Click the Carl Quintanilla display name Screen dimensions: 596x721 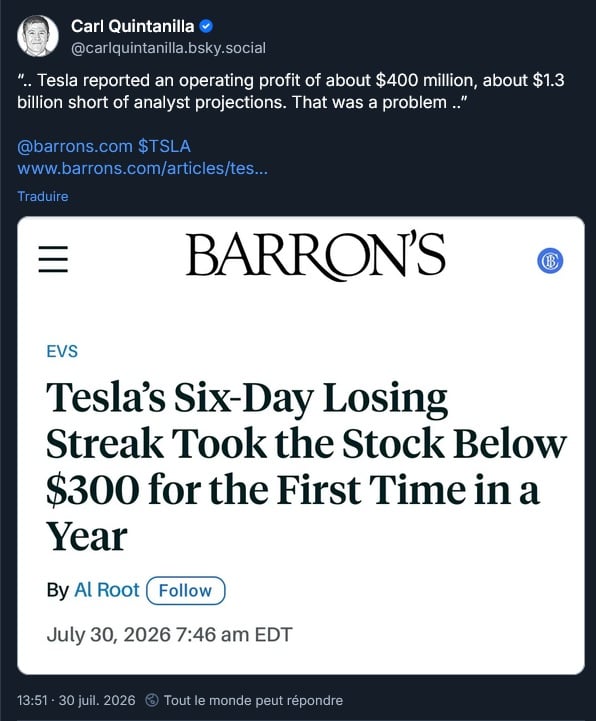pos(132,26)
